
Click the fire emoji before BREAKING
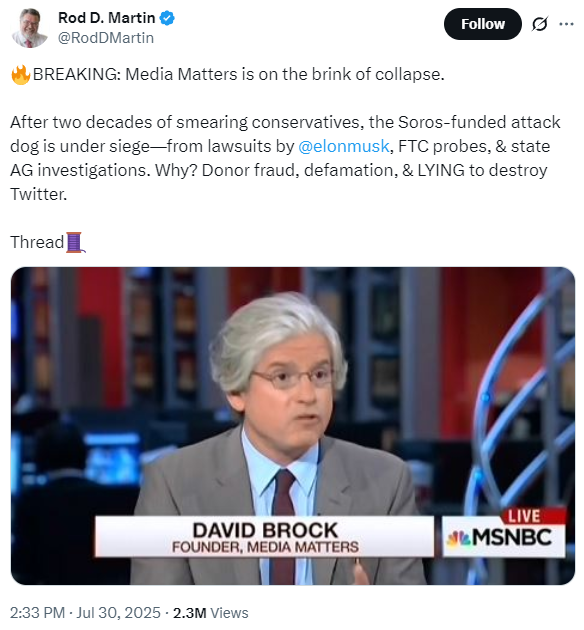[20, 75]
